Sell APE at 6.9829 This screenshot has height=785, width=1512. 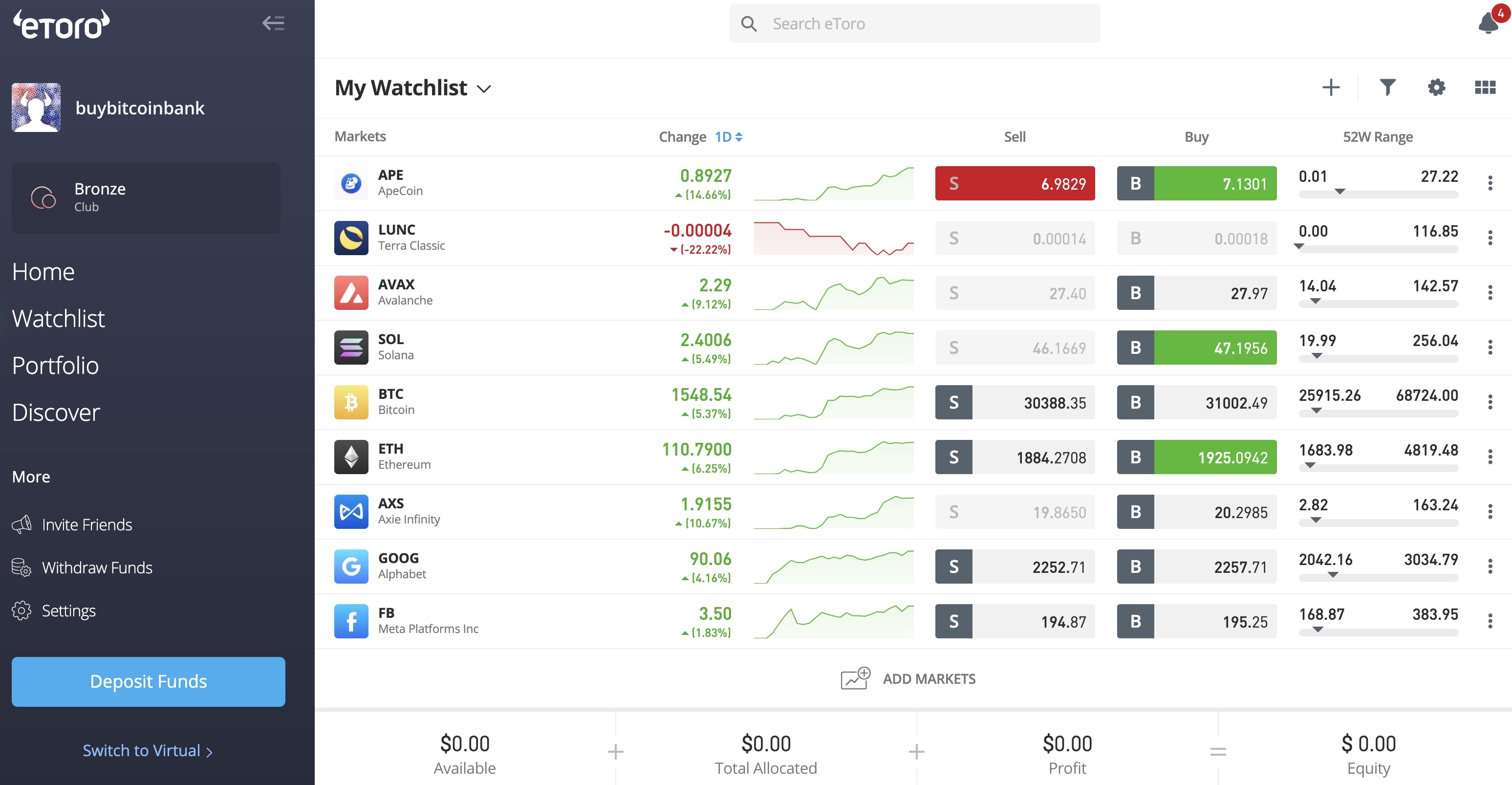(1015, 183)
